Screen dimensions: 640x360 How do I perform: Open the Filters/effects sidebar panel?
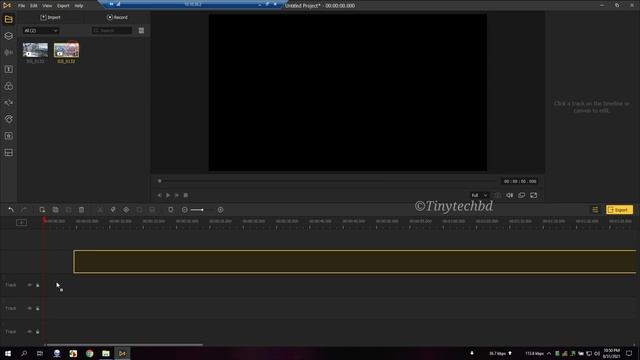(9, 86)
